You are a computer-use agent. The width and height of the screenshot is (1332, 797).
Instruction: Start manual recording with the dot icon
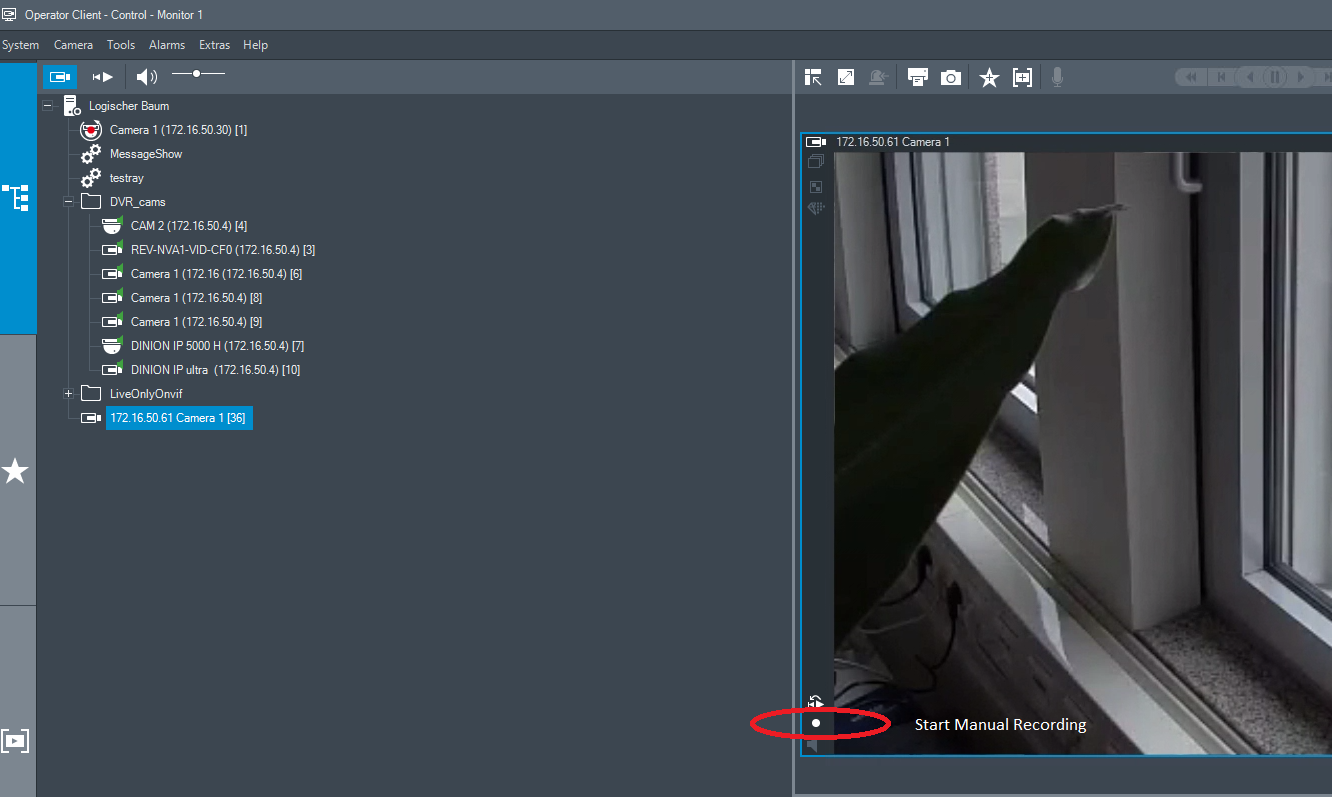coord(816,723)
